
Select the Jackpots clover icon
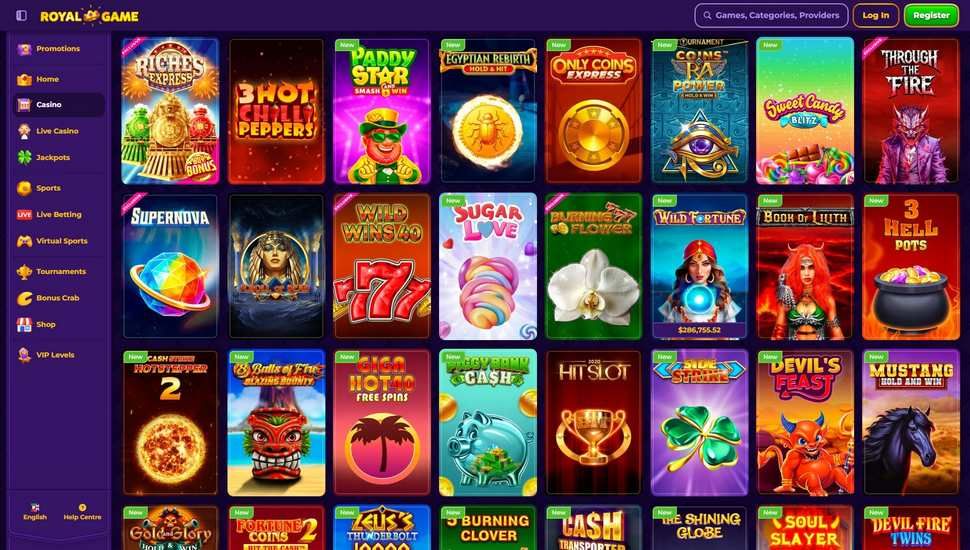tap(24, 157)
